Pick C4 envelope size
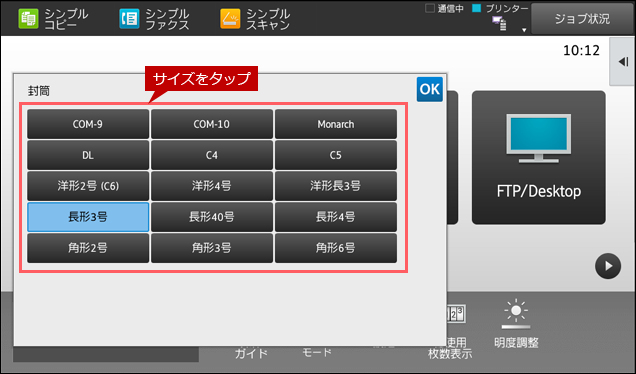Viewport: 636px width, 374px height. coord(212,155)
